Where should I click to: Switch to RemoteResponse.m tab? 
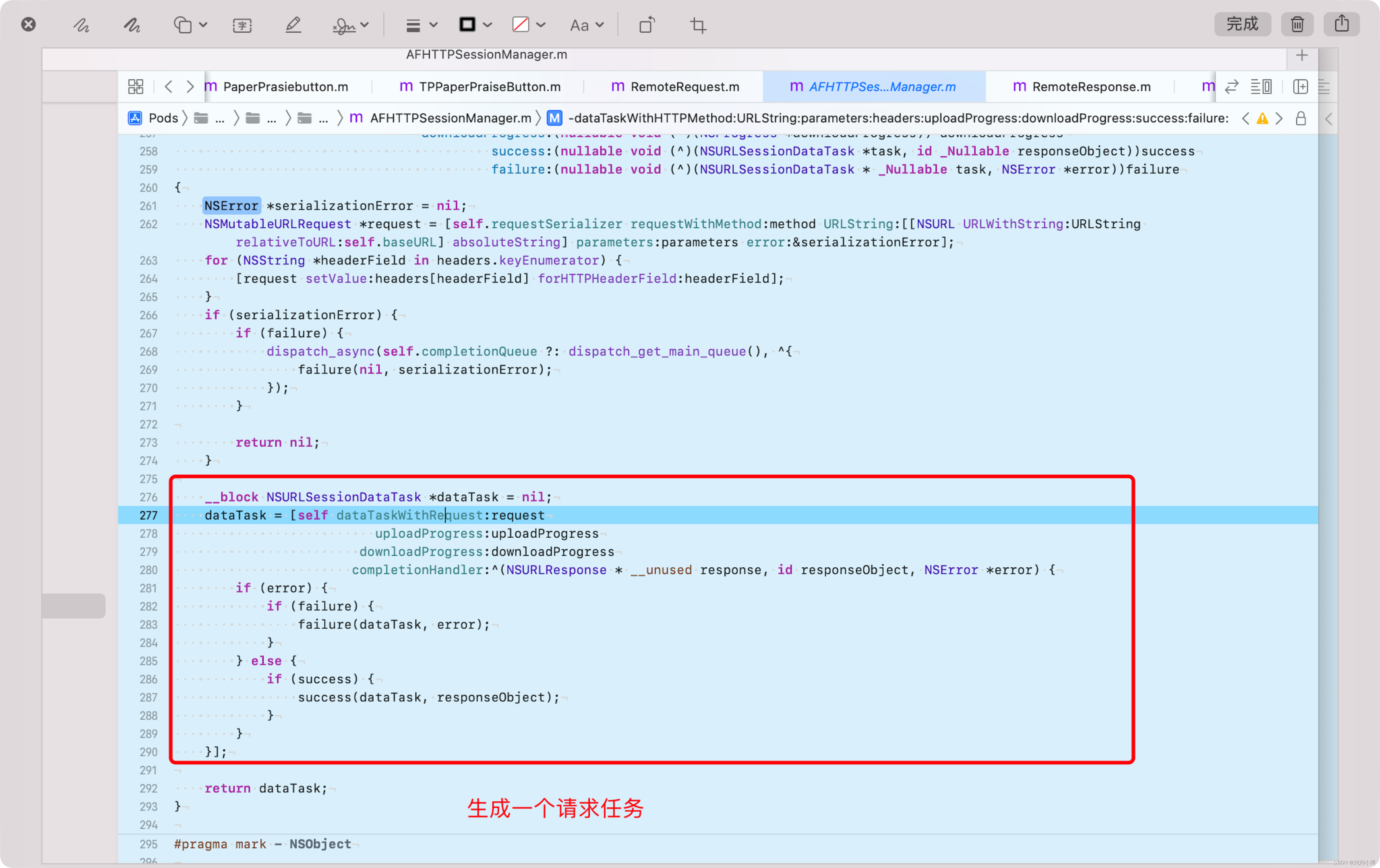point(1081,86)
